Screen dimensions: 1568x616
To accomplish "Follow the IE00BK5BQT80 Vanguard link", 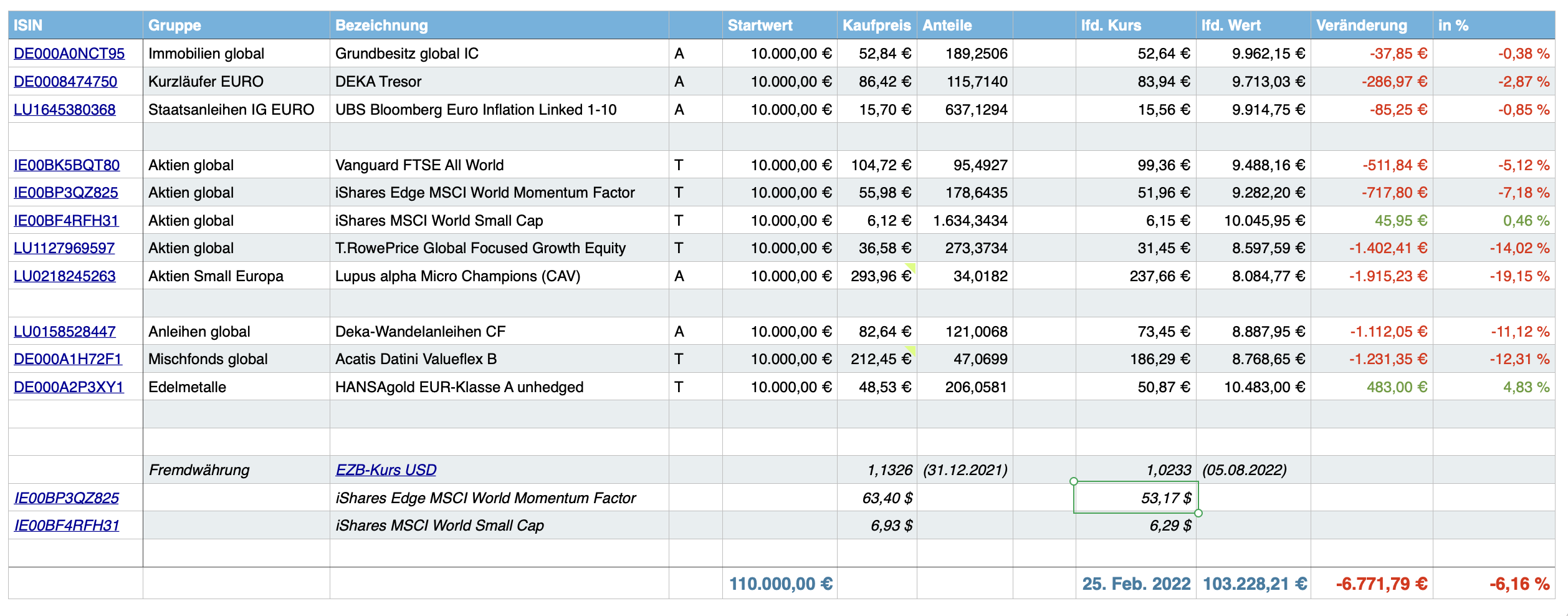I will click(x=67, y=165).
